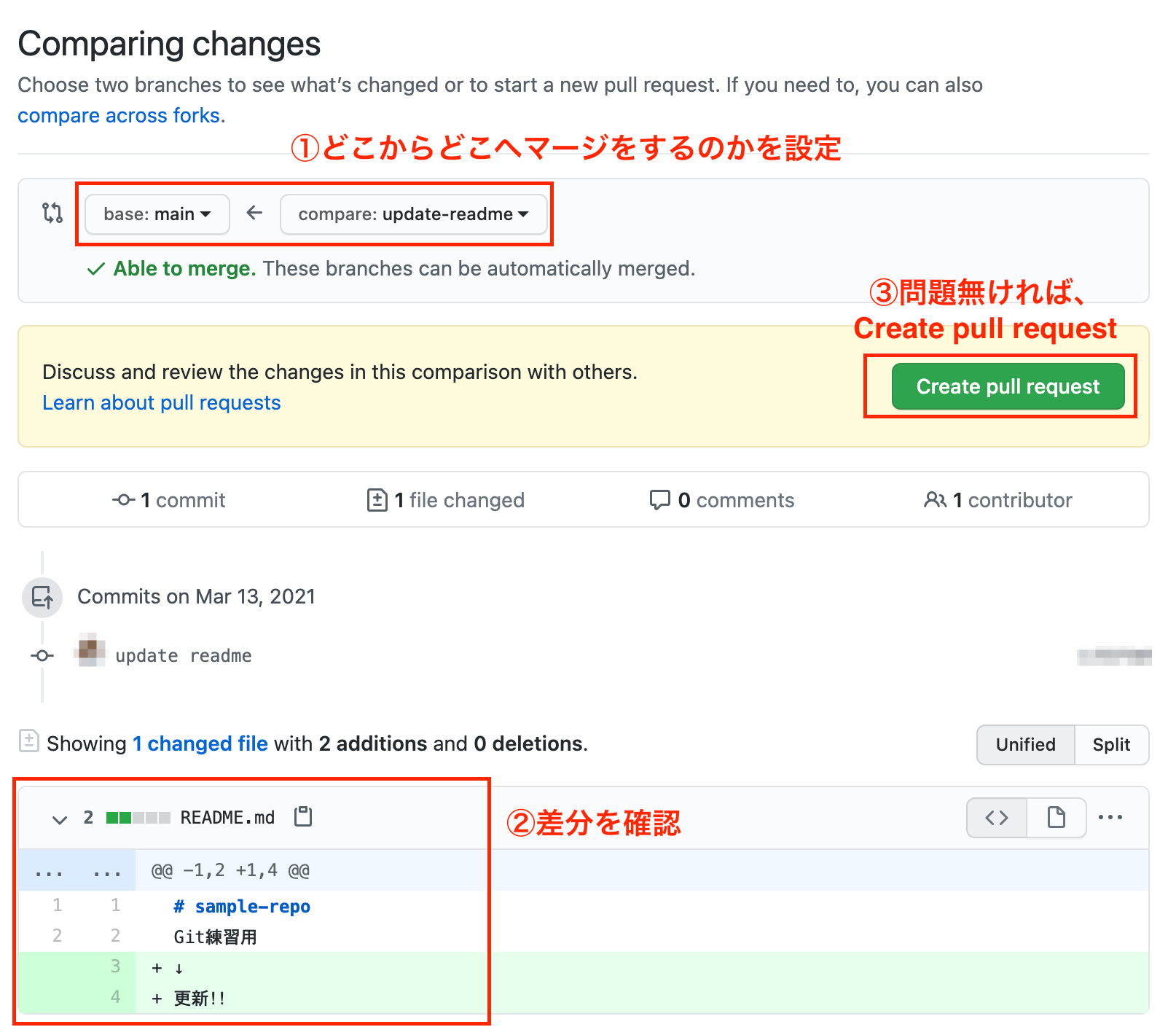Click the commit node icon beside update readme

42,656
